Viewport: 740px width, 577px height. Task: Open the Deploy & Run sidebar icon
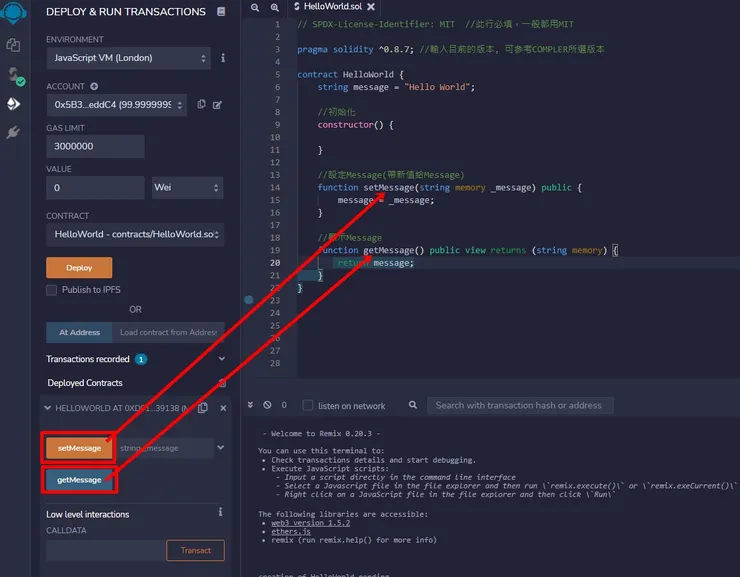click(x=13, y=104)
